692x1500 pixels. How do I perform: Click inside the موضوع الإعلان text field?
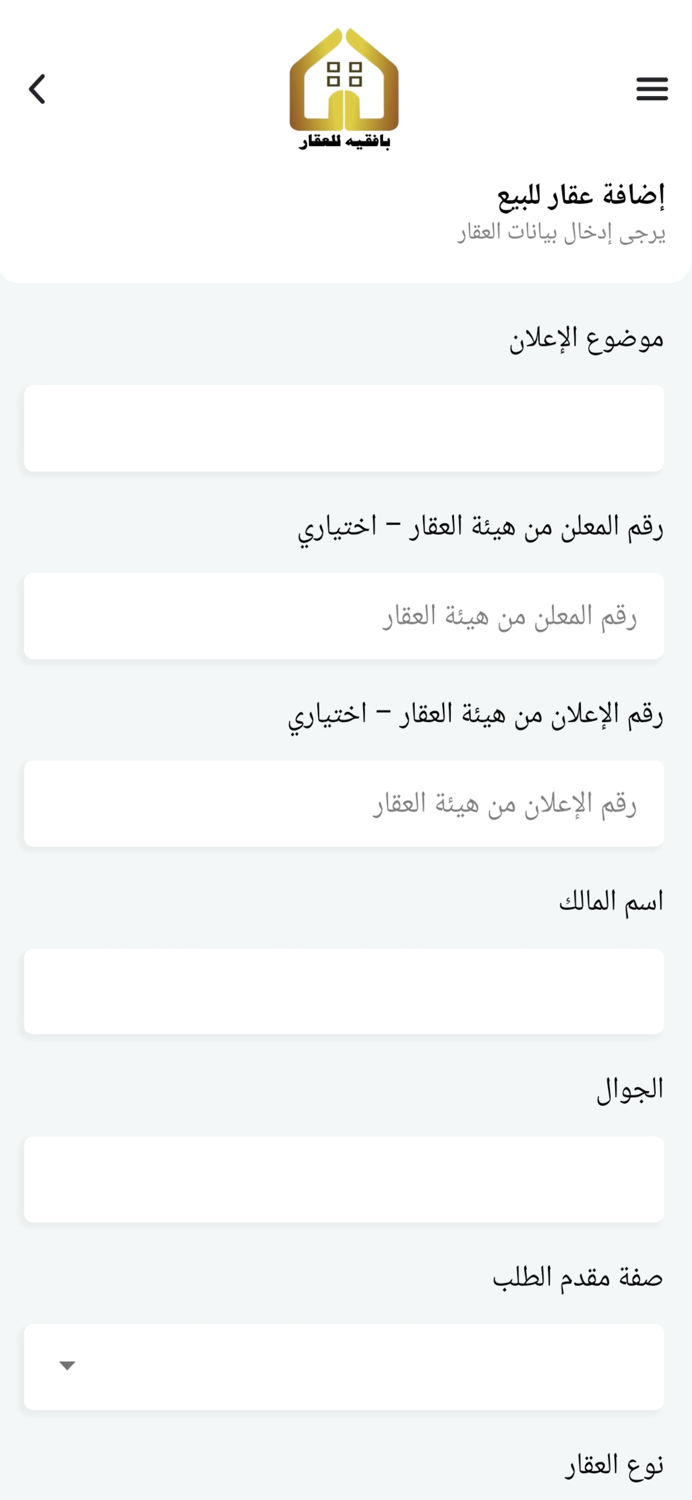pyautogui.click(x=344, y=427)
